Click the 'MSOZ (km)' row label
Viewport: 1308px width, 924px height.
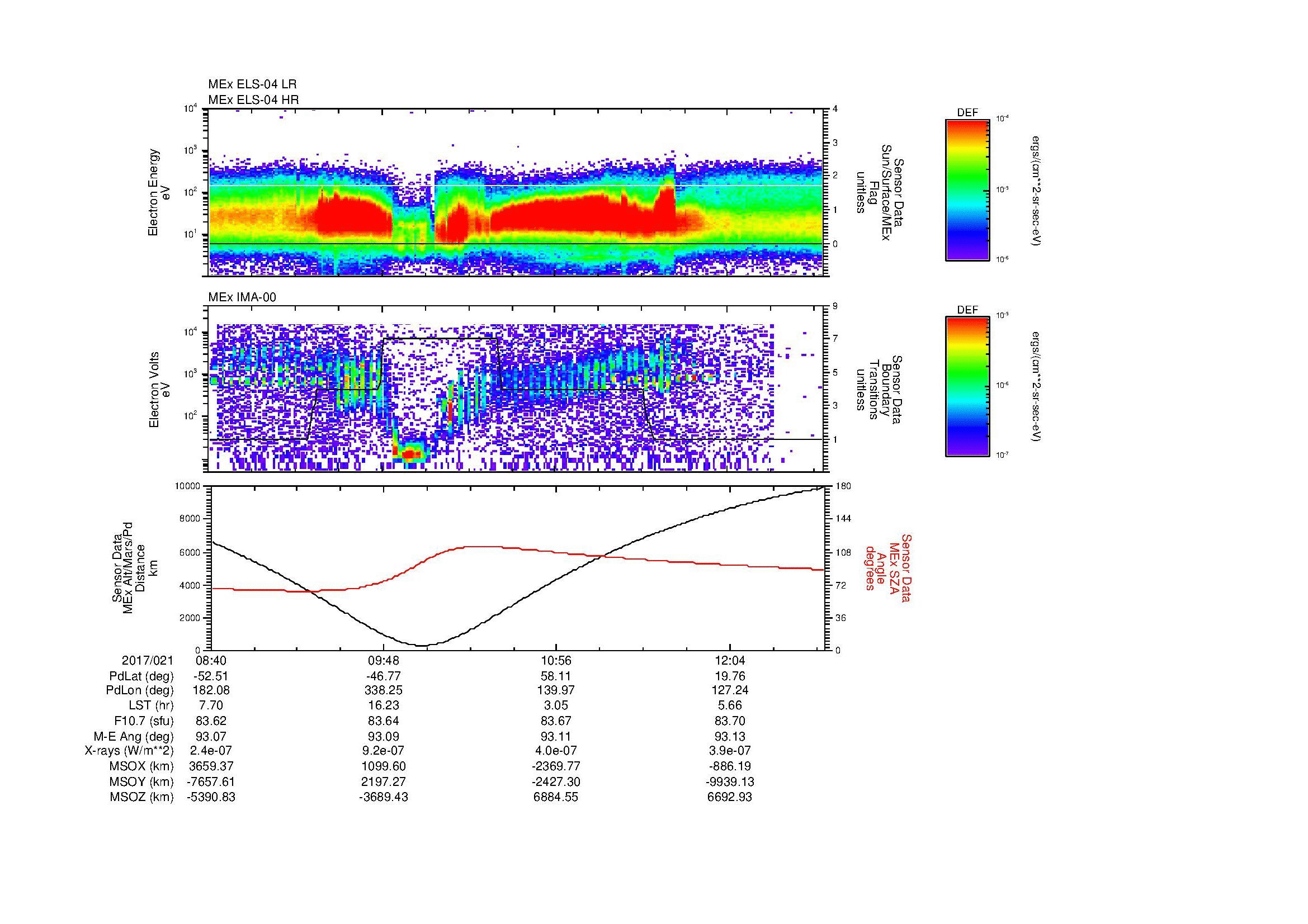point(142,798)
